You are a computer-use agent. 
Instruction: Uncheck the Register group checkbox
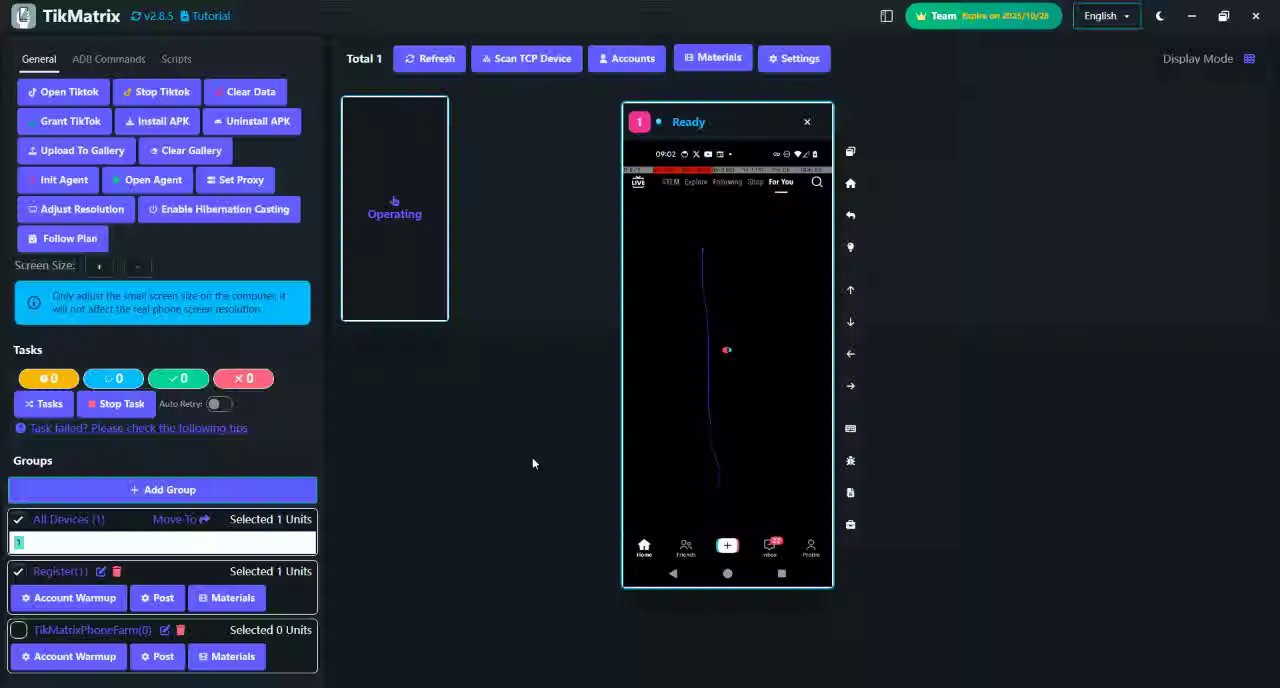click(18, 572)
